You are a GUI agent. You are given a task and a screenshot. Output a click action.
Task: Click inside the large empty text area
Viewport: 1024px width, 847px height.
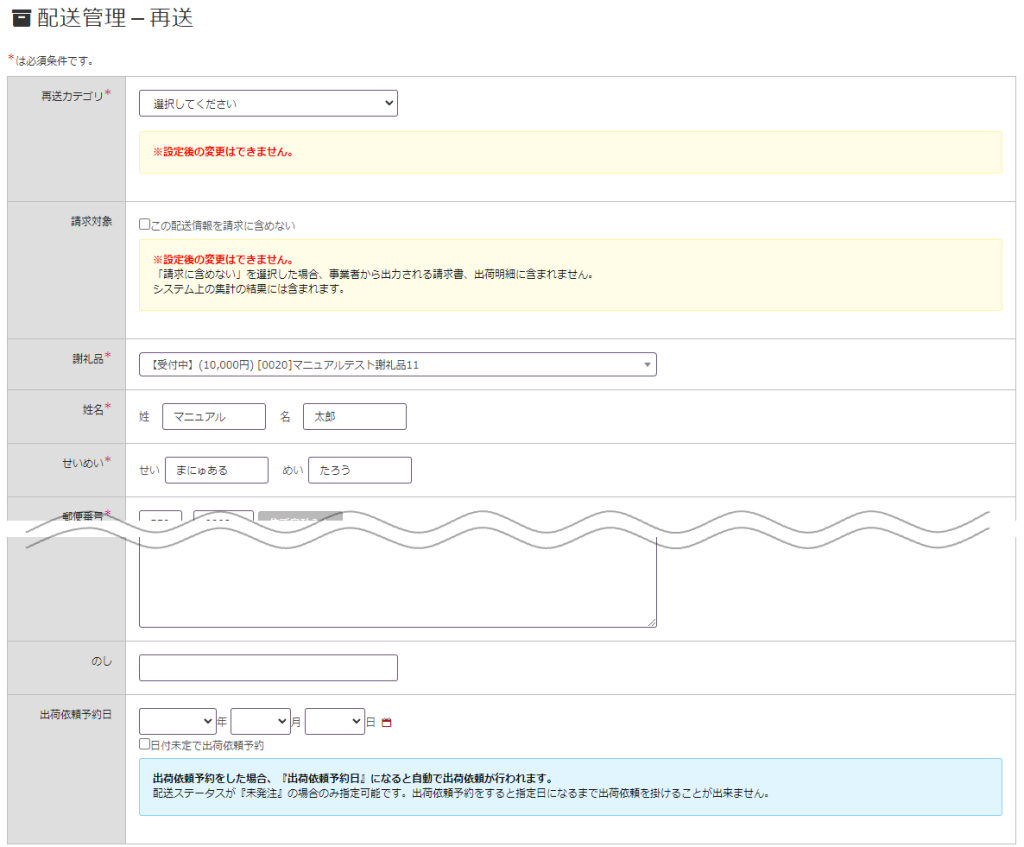pos(397,585)
